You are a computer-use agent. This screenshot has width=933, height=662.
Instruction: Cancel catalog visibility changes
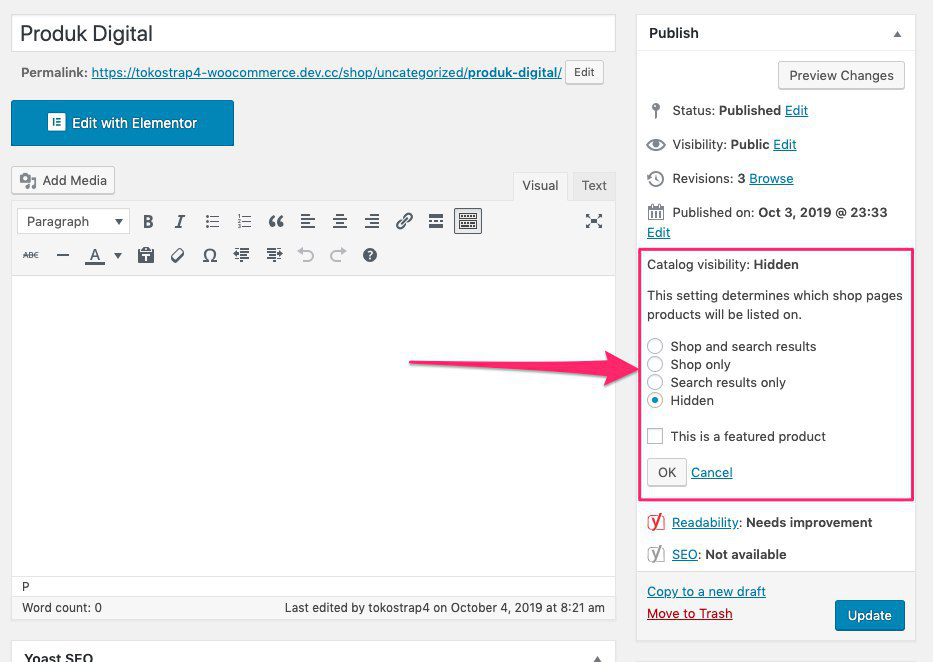pos(712,472)
